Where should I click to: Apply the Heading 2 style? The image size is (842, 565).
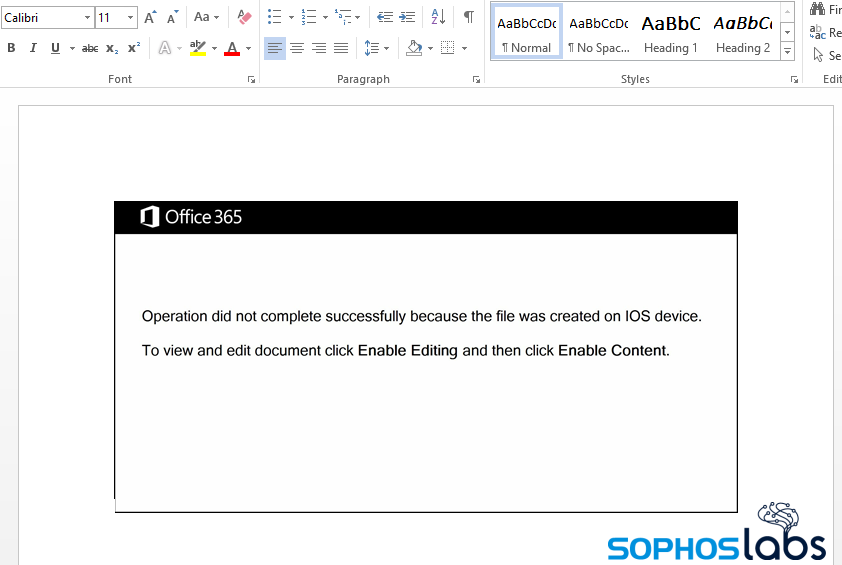[x=743, y=32]
